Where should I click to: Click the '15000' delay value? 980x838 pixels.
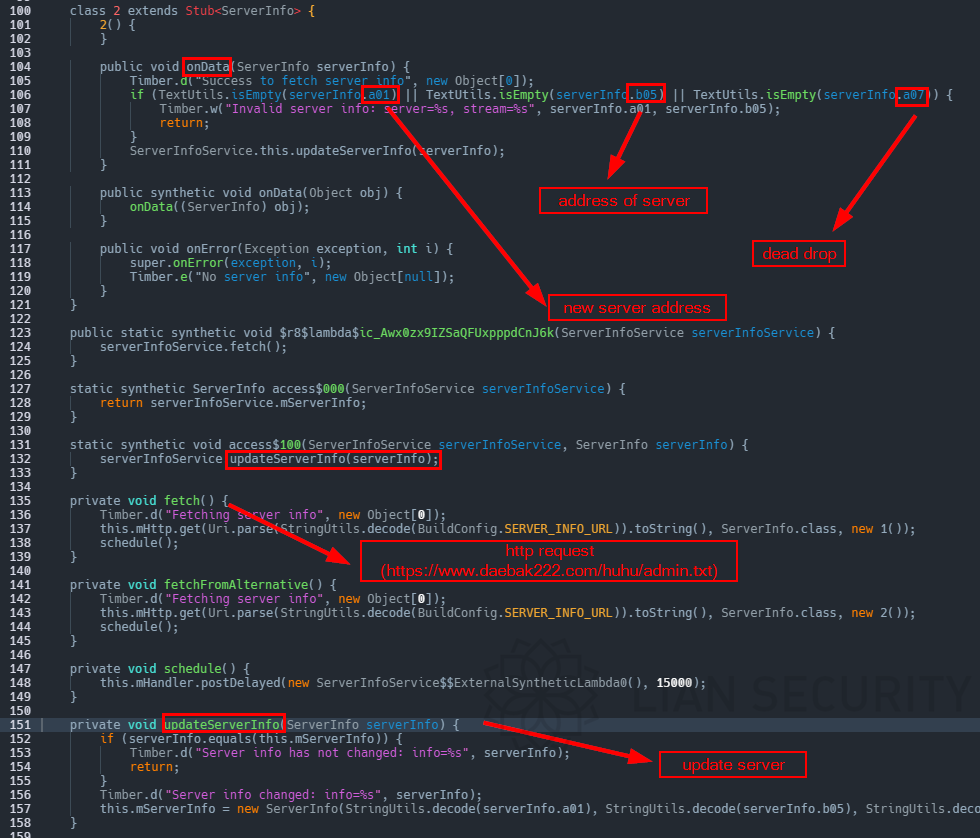pos(674,683)
